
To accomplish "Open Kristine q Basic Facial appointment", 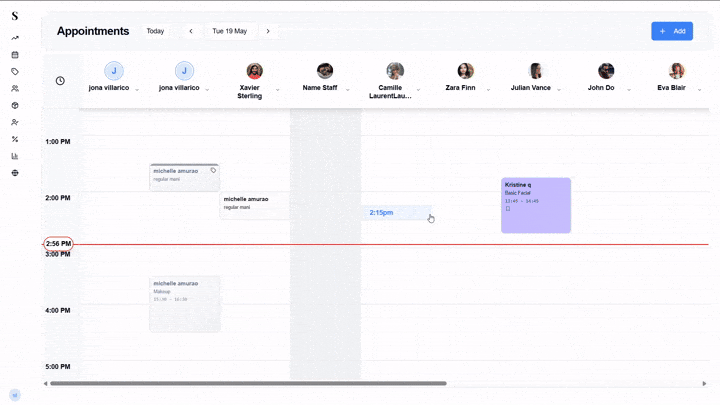I will tap(536, 205).
